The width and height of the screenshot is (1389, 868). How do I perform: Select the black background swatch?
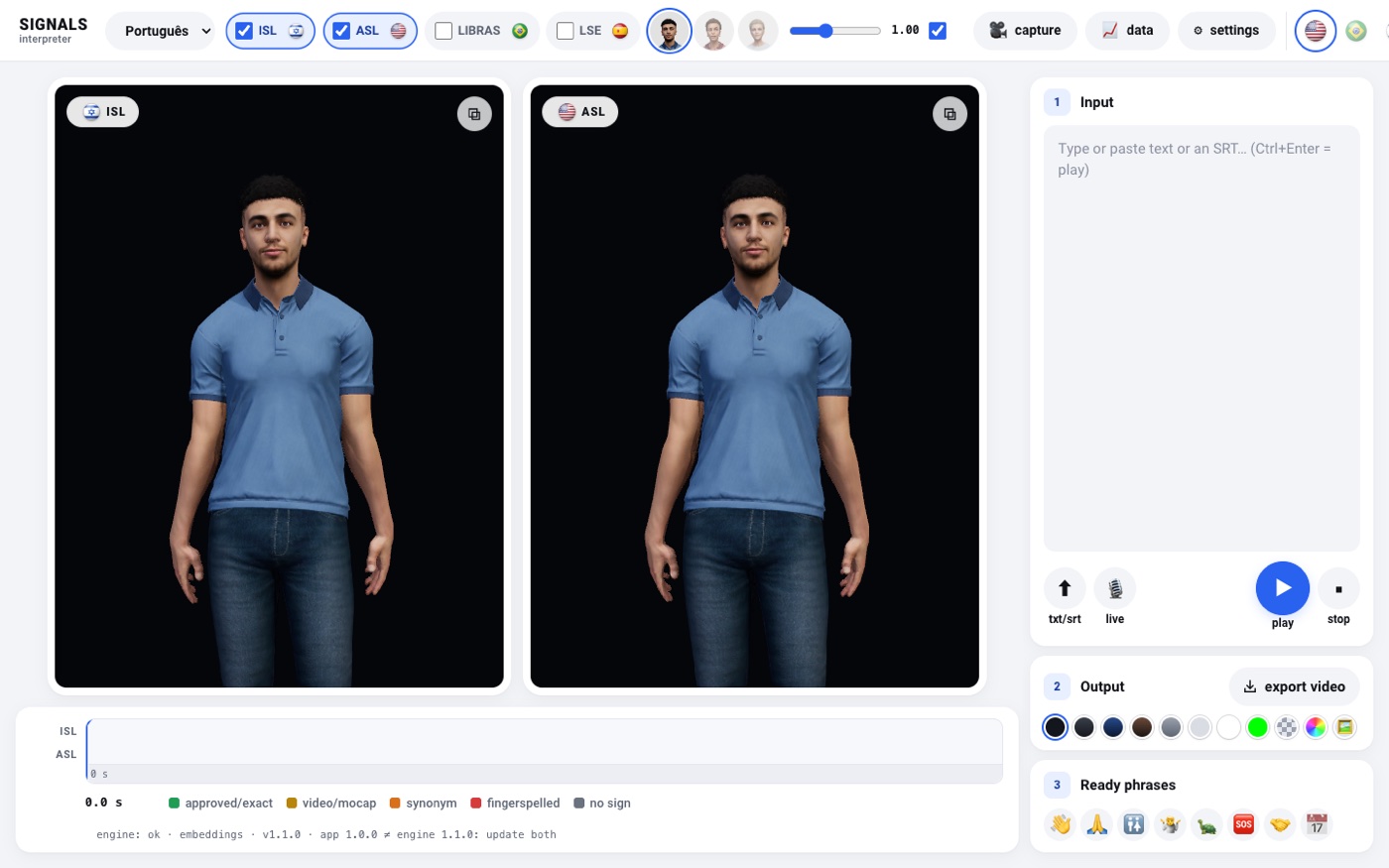1056,727
